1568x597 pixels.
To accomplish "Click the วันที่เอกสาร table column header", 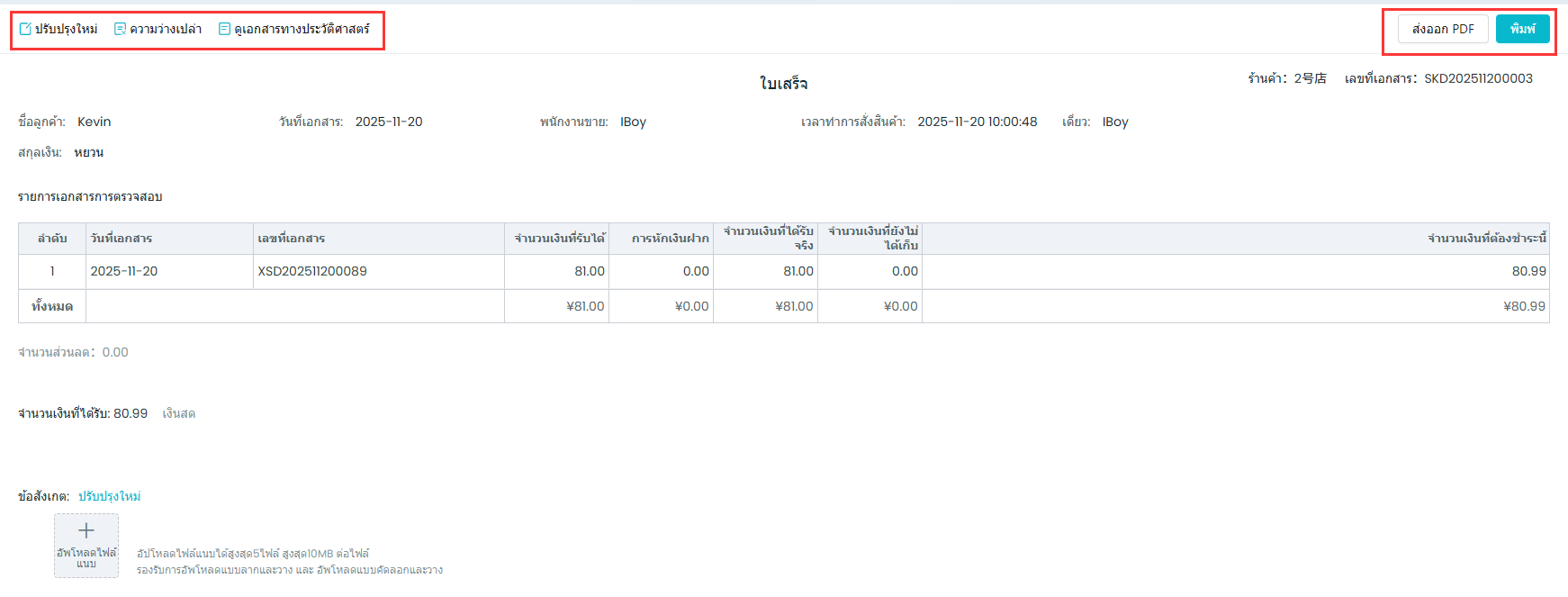I will point(122,239).
